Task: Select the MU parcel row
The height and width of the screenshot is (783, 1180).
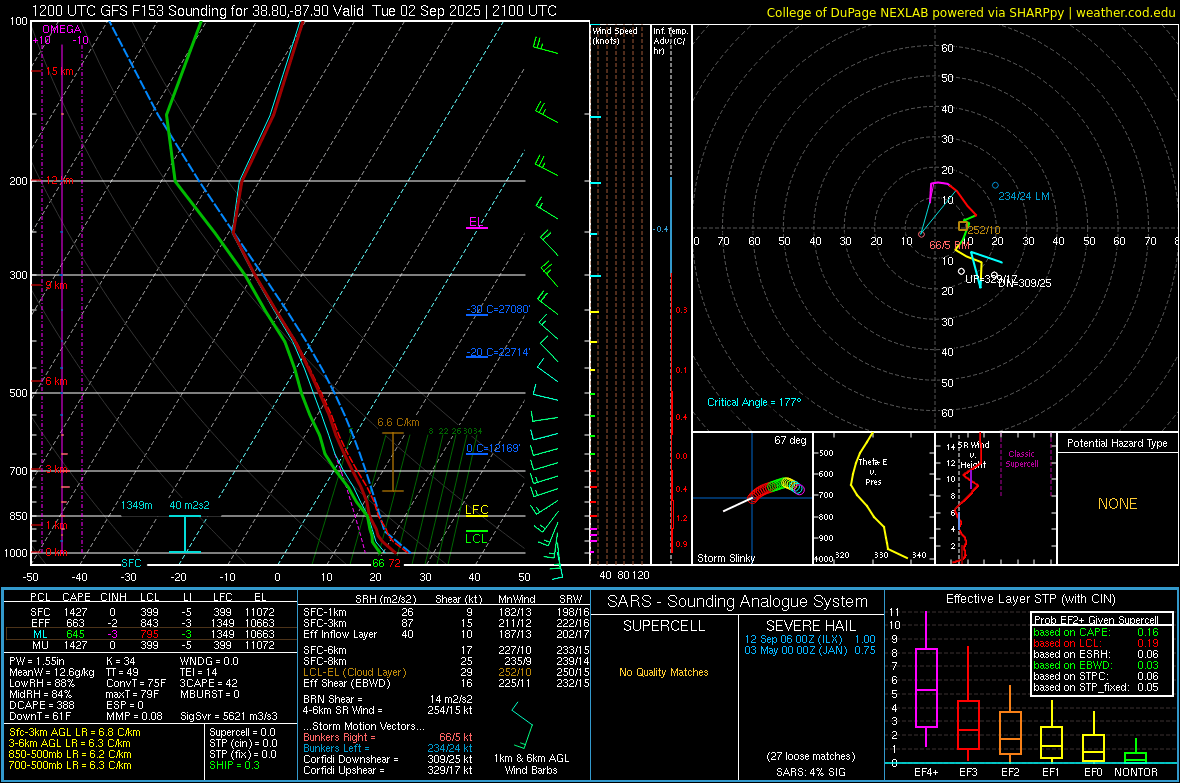Action: tap(150, 645)
